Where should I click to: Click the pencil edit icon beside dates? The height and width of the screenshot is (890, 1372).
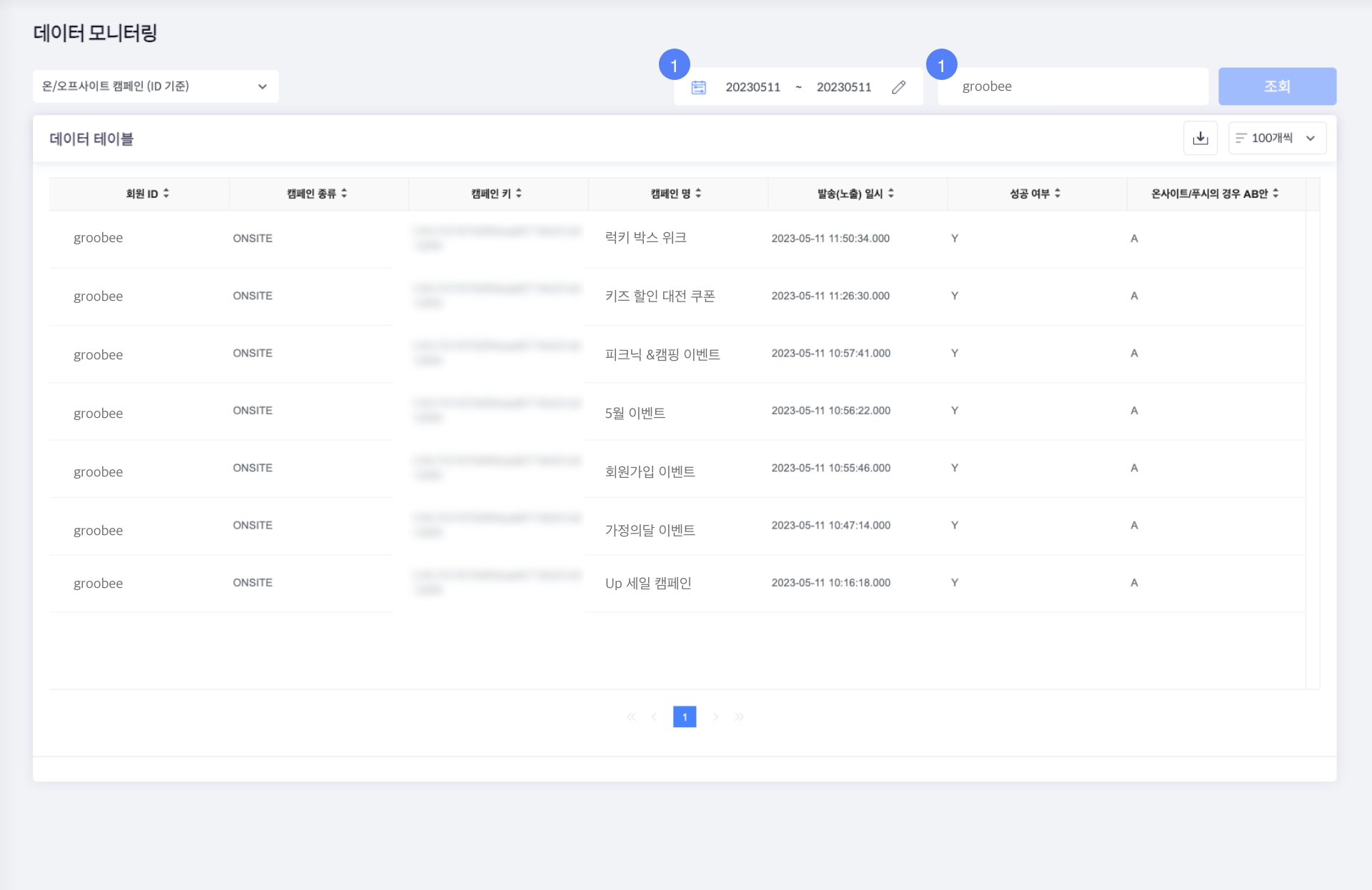pos(898,87)
